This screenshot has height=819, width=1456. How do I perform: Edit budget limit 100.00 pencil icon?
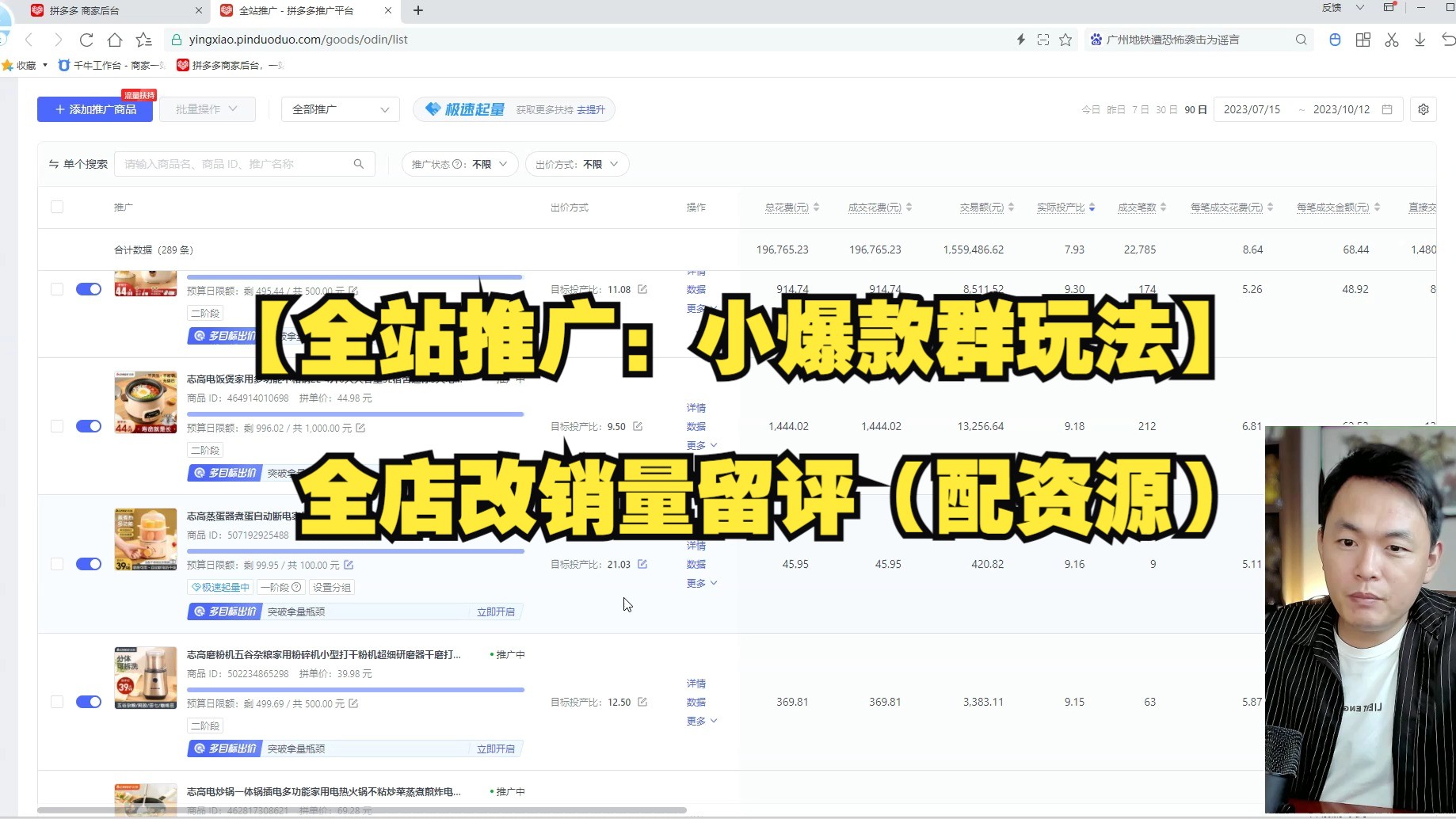349,565
